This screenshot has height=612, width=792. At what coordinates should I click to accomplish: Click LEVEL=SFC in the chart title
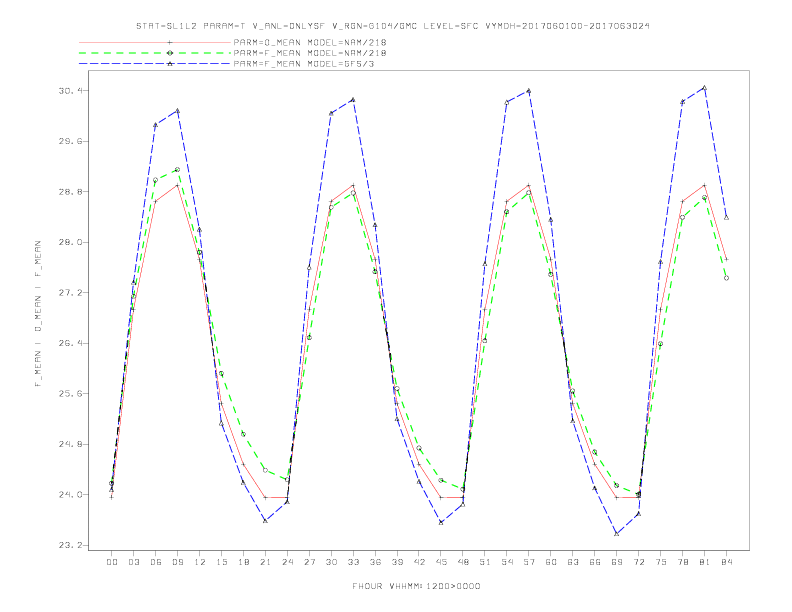451,26
